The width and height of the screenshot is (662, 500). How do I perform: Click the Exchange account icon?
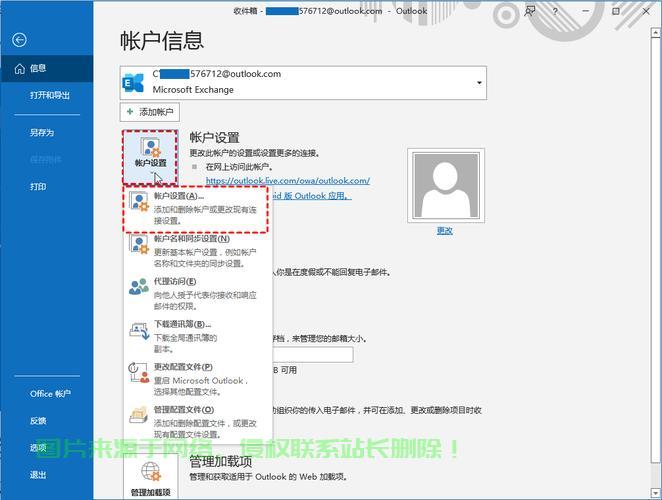pyautogui.click(x=133, y=82)
